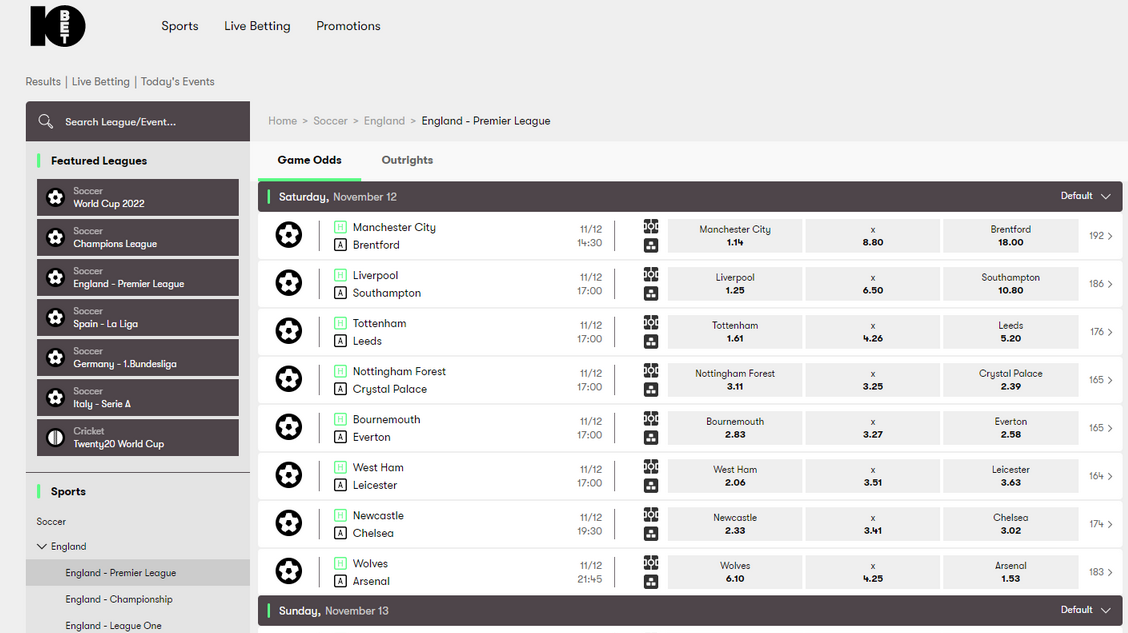1128x633 pixels.
Task: Click soccer ball icon in Liverpool match row
Action: [288, 283]
